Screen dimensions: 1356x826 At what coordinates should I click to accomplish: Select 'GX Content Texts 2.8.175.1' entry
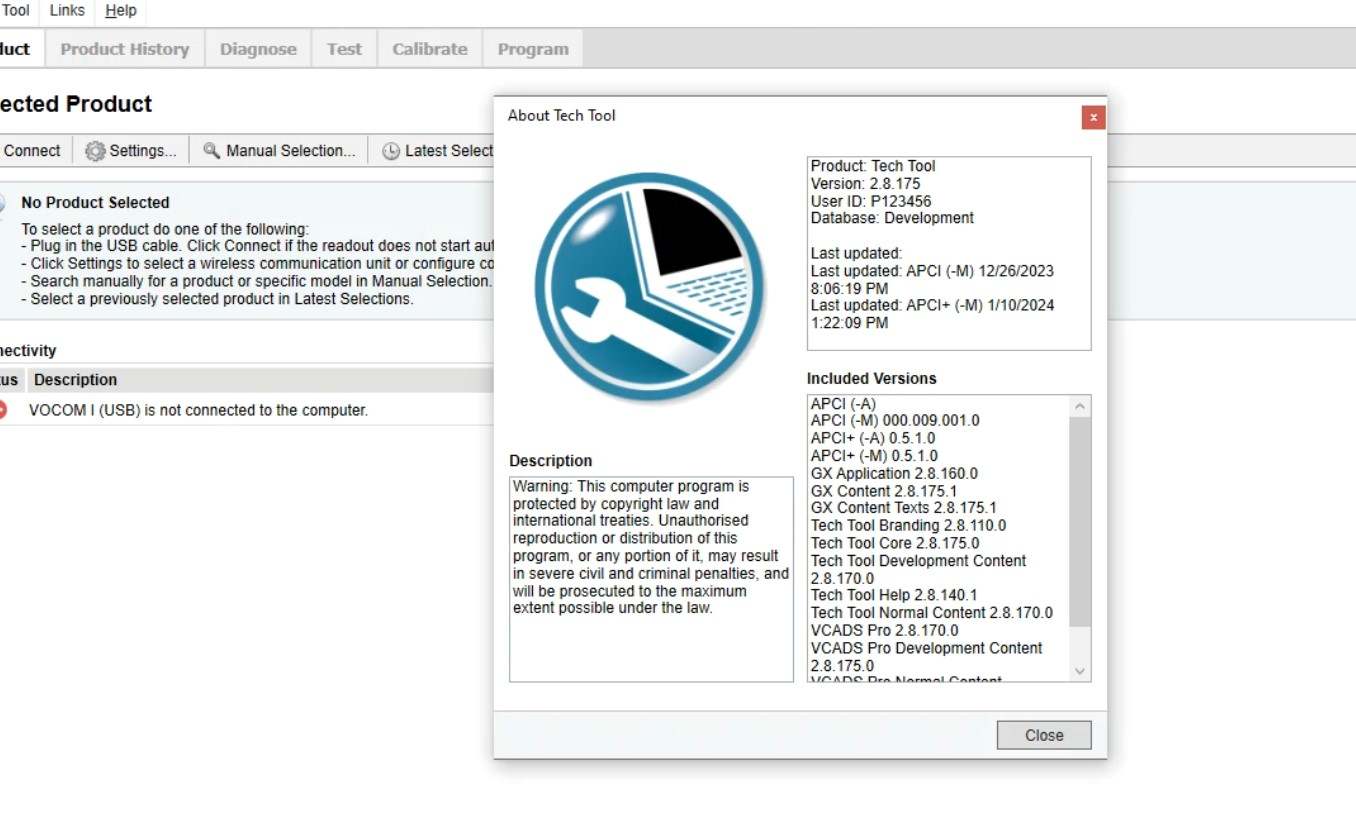(x=903, y=508)
